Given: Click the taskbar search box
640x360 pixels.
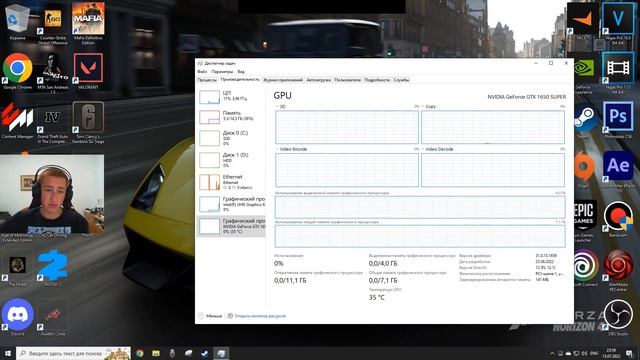Looking at the screenshot, I should [x=73, y=353].
